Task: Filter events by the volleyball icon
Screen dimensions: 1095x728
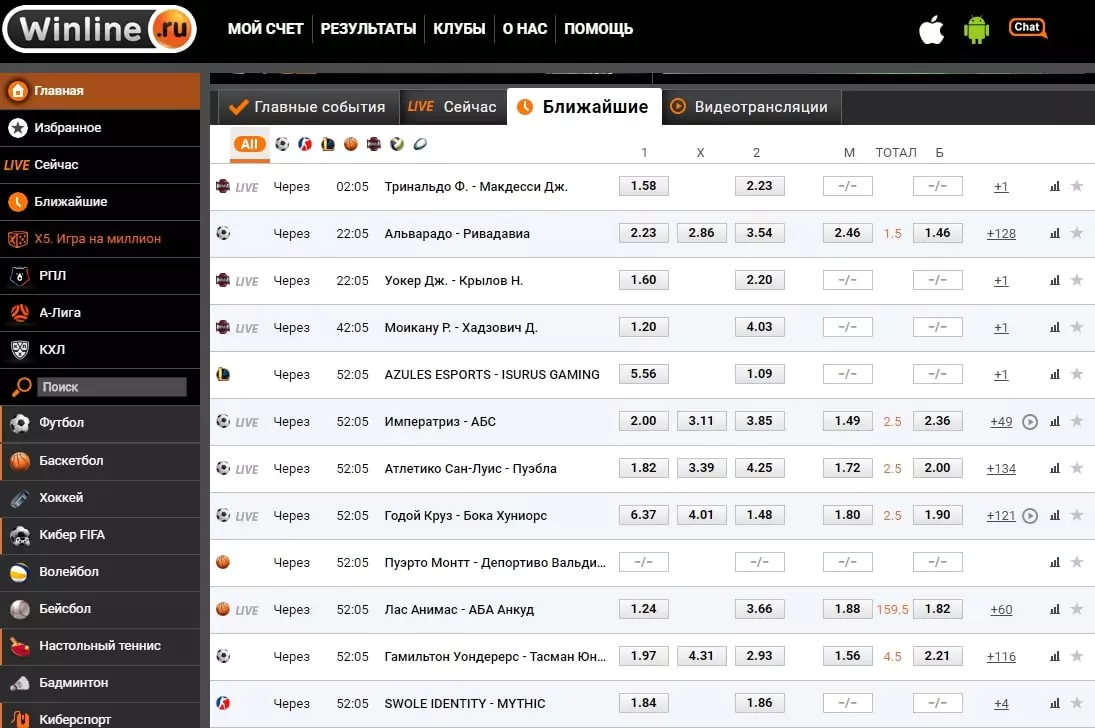Action: [x=397, y=144]
